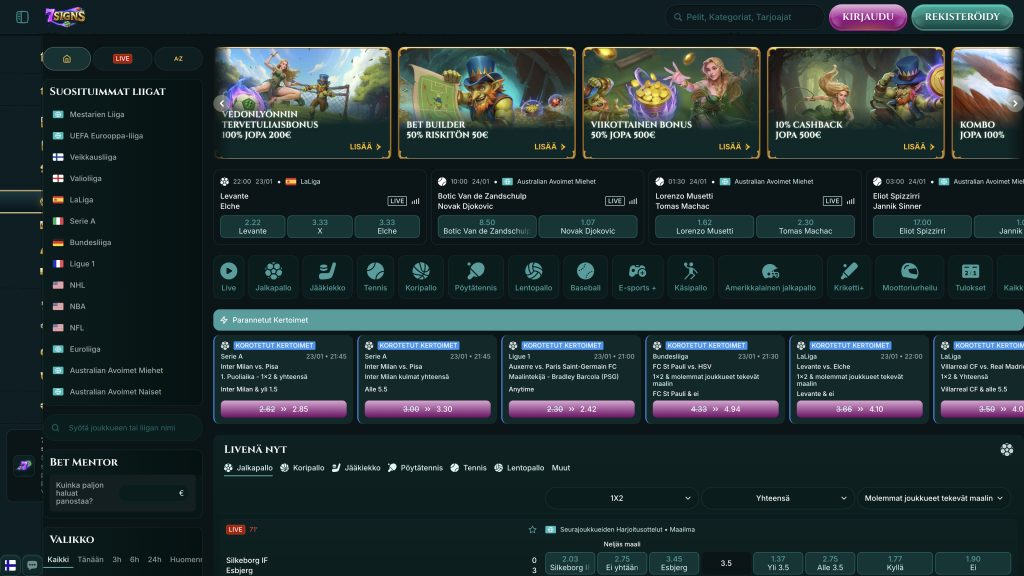This screenshot has height=576, width=1024.
Task: Favorite the Silkeborg IF match star
Action: coord(532,530)
